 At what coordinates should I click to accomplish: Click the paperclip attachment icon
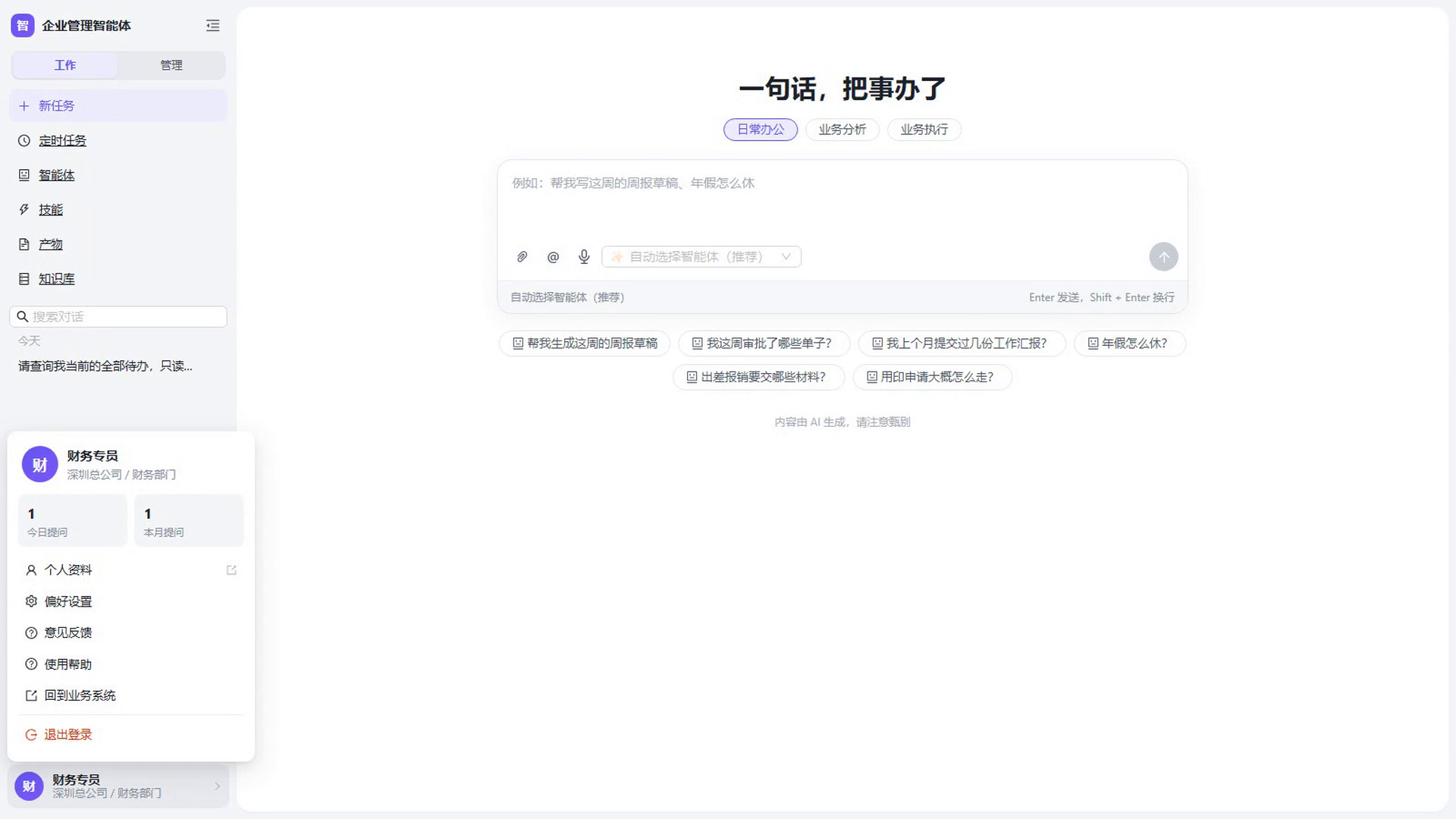pyautogui.click(x=522, y=257)
